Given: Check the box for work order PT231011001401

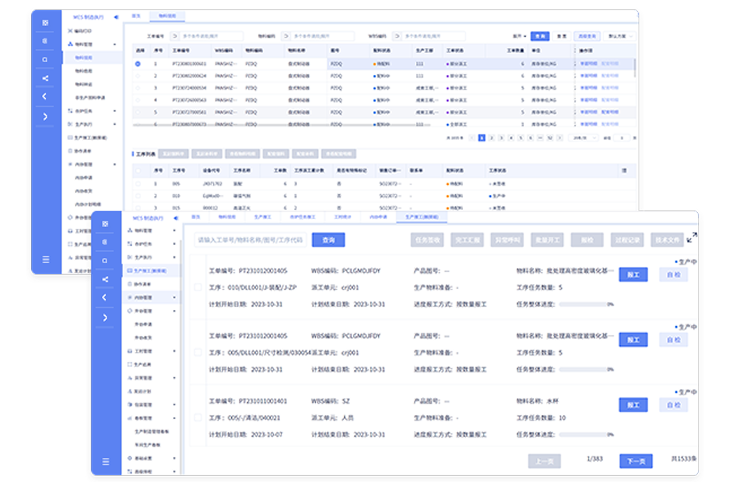Looking at the screenshot, I should point(198,416).
